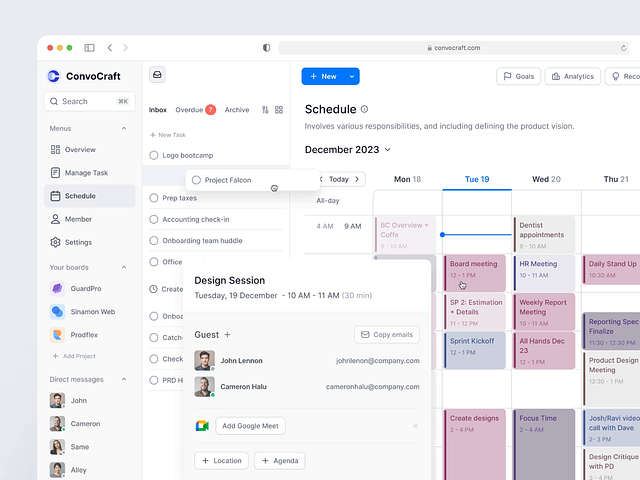Open Manage Task in the sidebar

point(89,173)
